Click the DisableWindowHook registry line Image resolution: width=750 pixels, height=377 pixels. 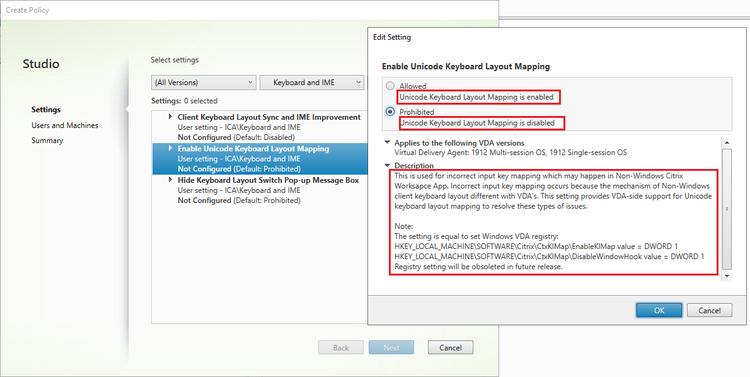(549, 256)
